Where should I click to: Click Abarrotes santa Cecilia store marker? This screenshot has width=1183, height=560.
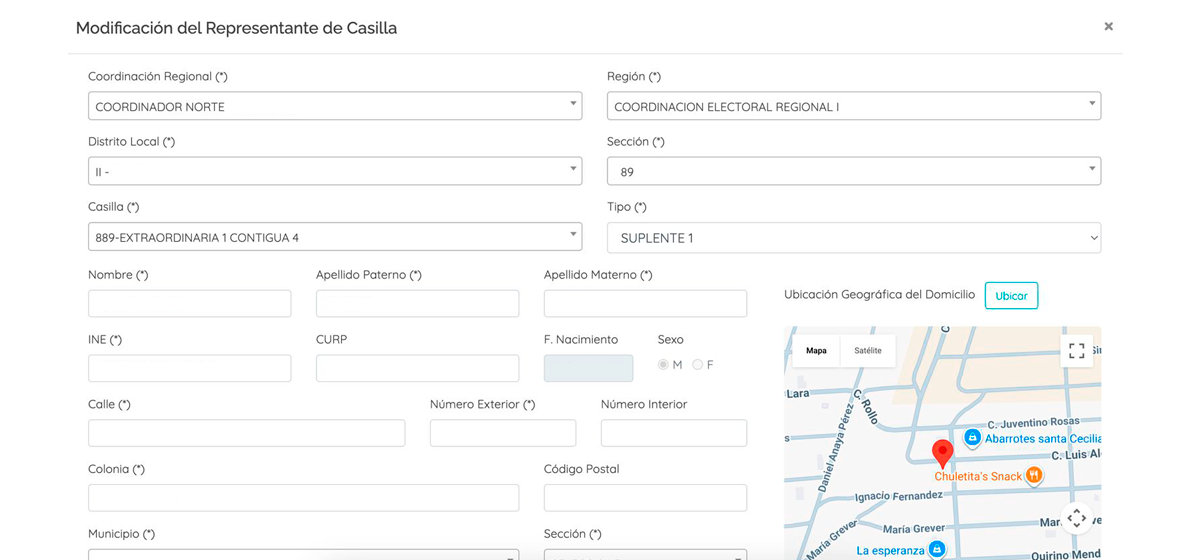972,438
